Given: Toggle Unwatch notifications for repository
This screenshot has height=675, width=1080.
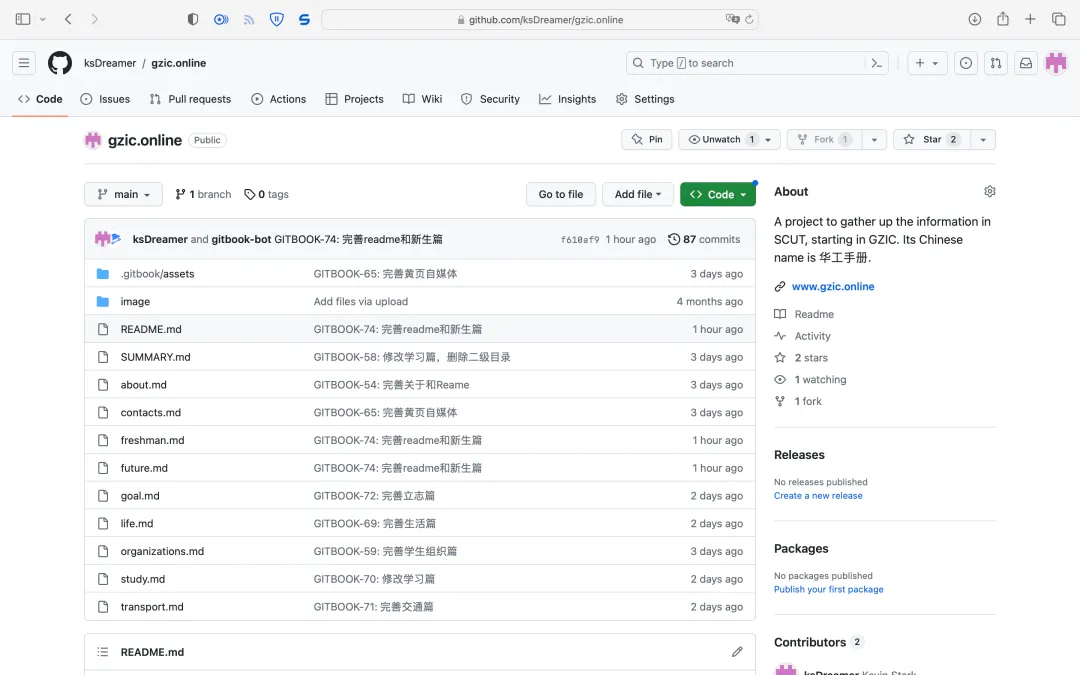Looking at the screenshot, I should [721, 140].
